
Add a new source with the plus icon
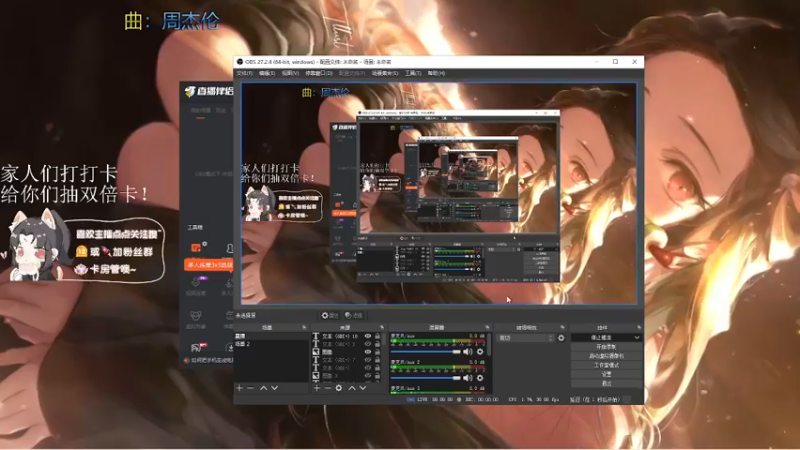point(316,388)
